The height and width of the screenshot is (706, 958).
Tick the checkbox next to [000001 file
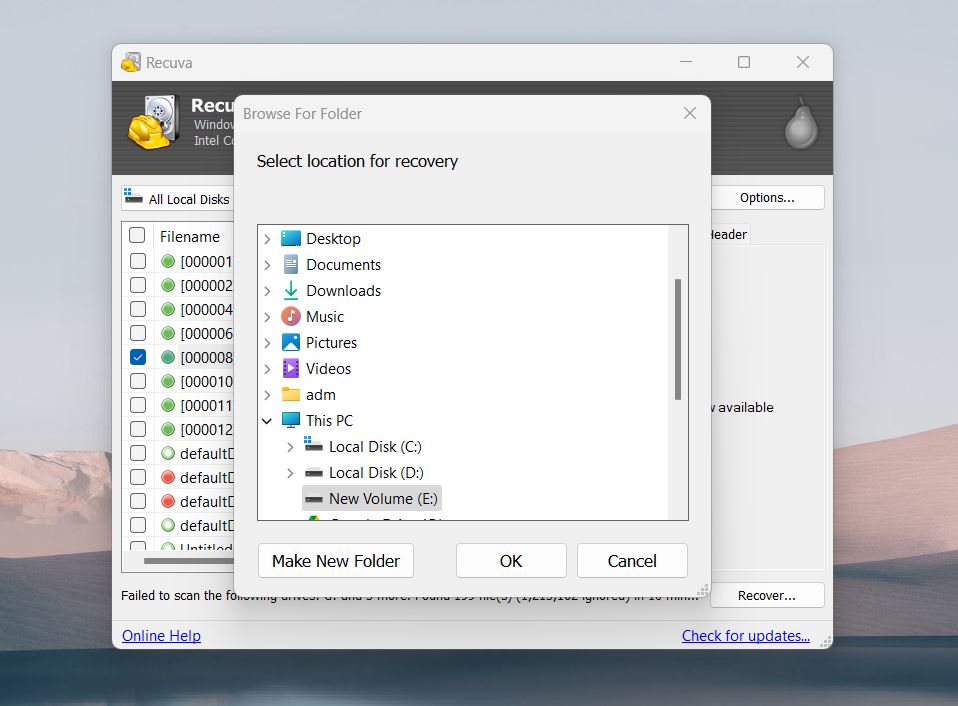point(138,261)
